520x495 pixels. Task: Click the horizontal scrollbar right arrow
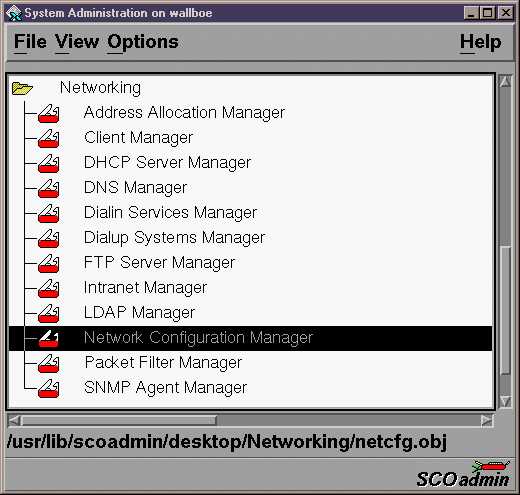pos(487,421)
